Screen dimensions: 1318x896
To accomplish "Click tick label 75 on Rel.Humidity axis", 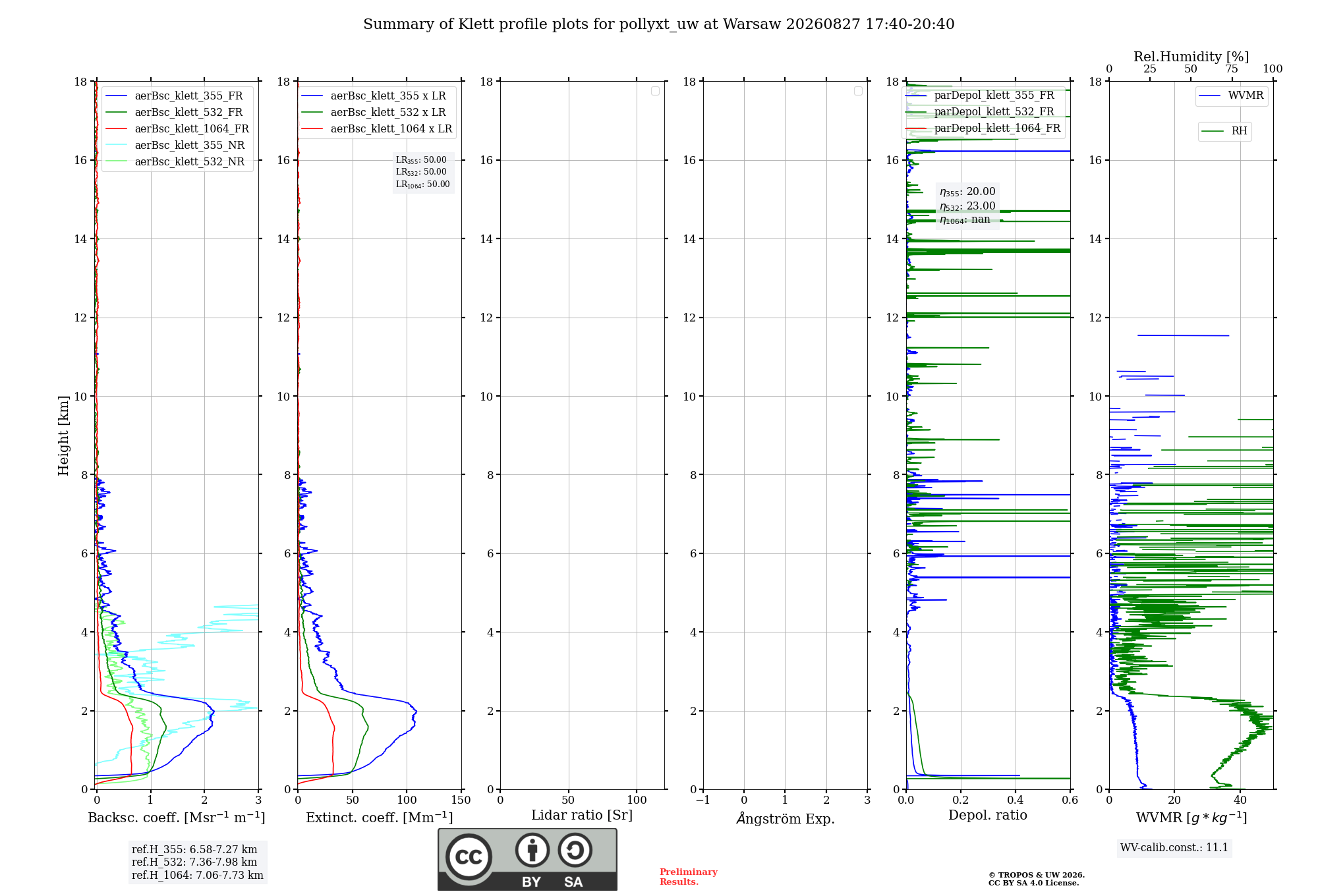I will point(1232,69).
